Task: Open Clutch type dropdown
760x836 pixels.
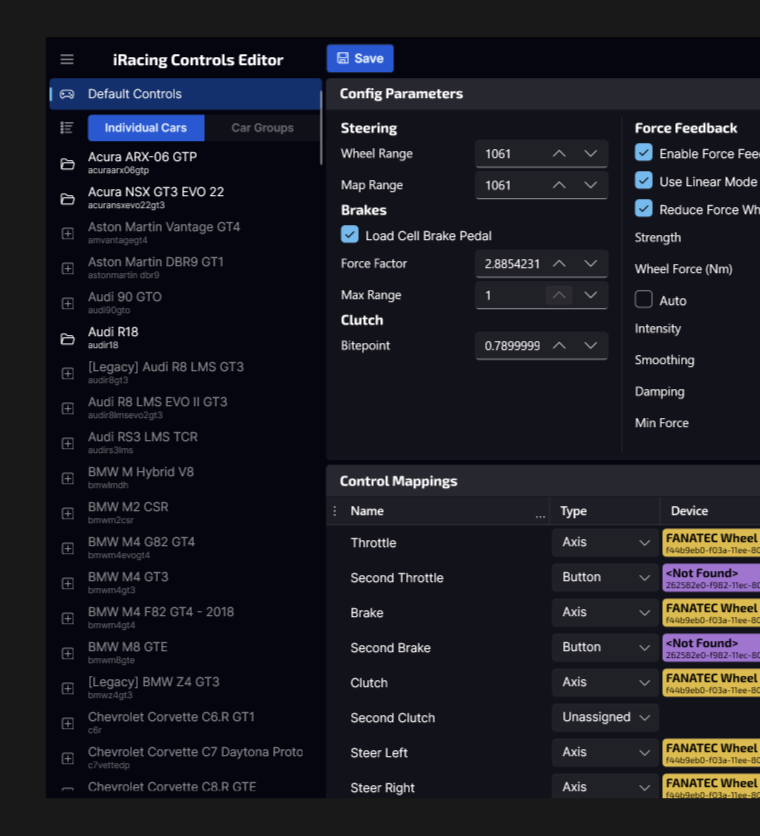Action: (605, 682)
